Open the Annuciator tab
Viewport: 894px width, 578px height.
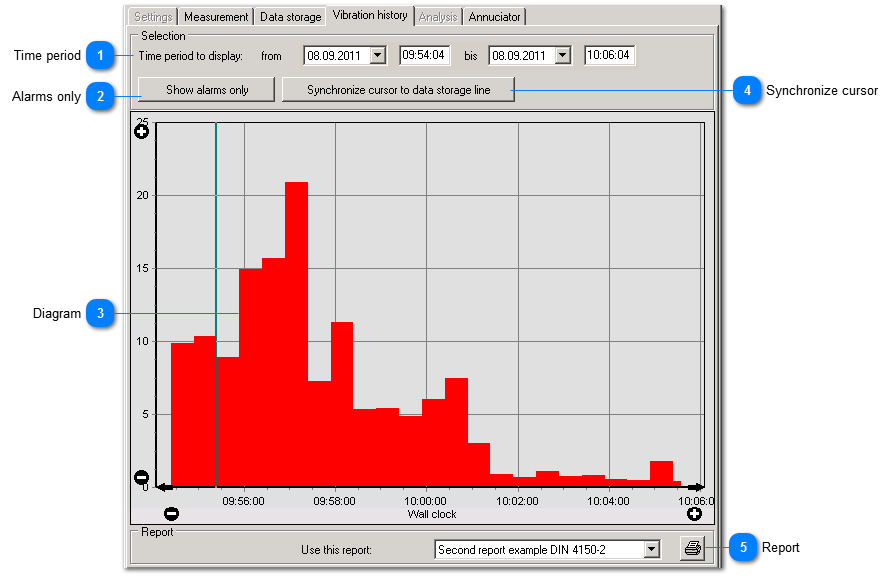point(494,16)
